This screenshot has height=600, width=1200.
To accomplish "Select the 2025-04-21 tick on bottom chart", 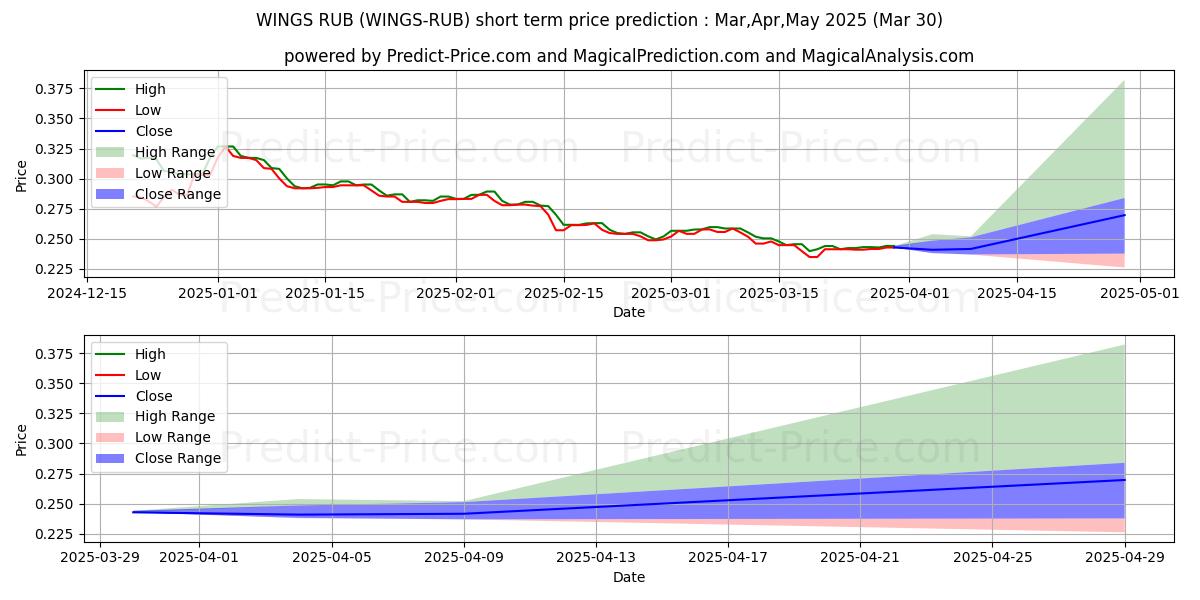I will click(x=860, y=558).
